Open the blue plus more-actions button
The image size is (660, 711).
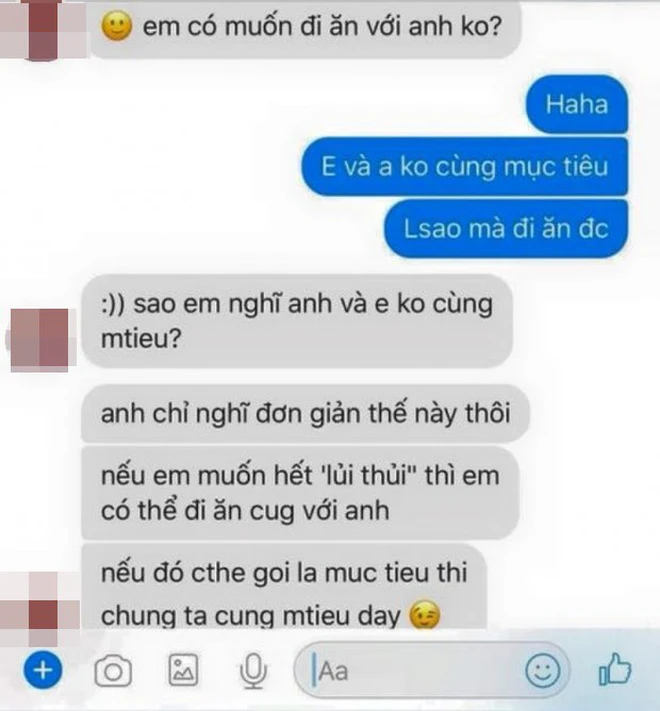(43, 670)
